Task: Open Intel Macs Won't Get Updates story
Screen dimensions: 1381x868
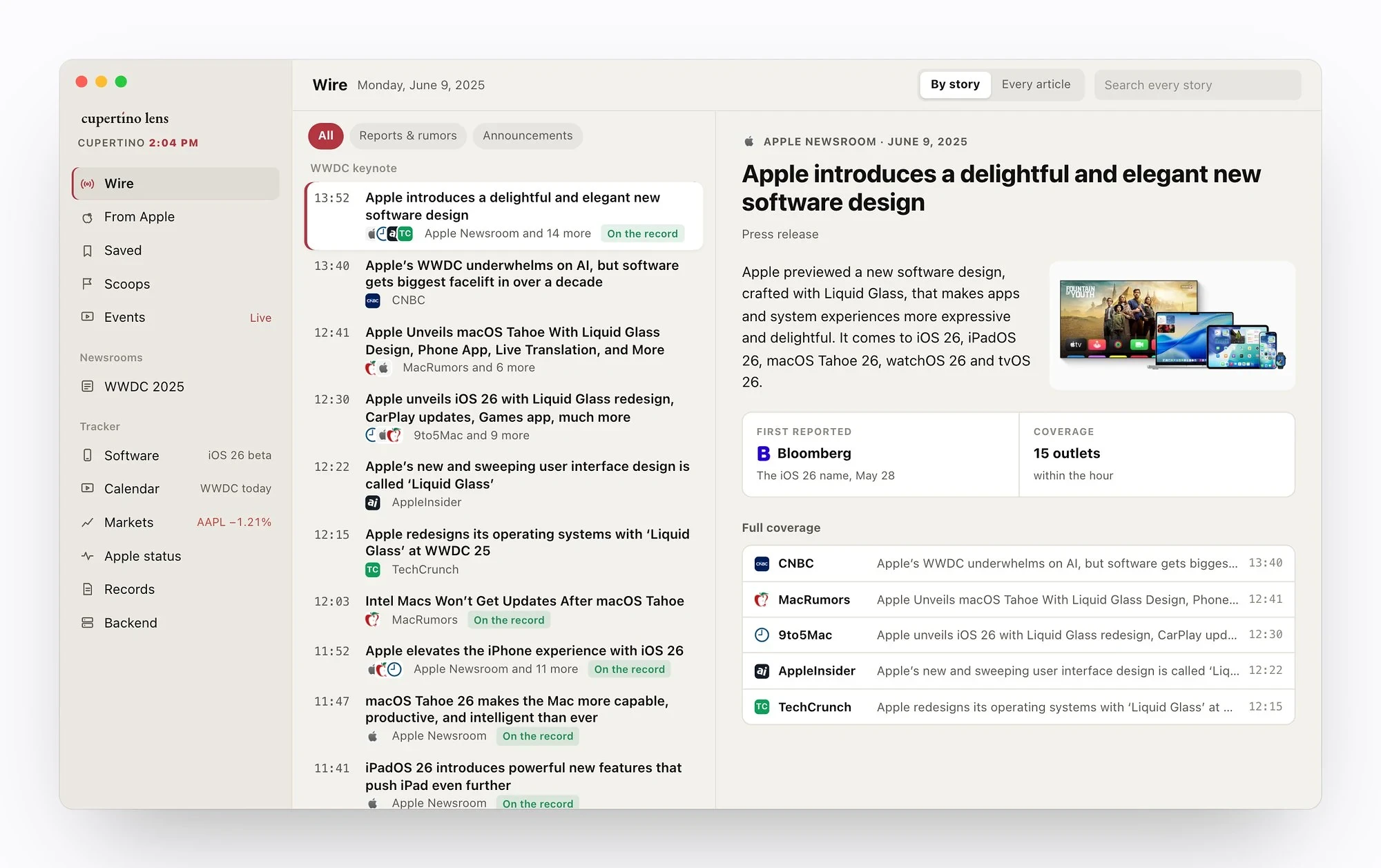Action: pyautogui.click(x=504, y=610)
